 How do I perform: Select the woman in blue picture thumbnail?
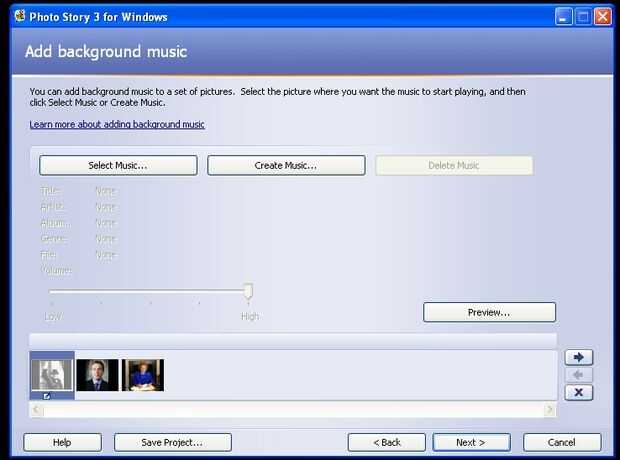coord(143,375)
